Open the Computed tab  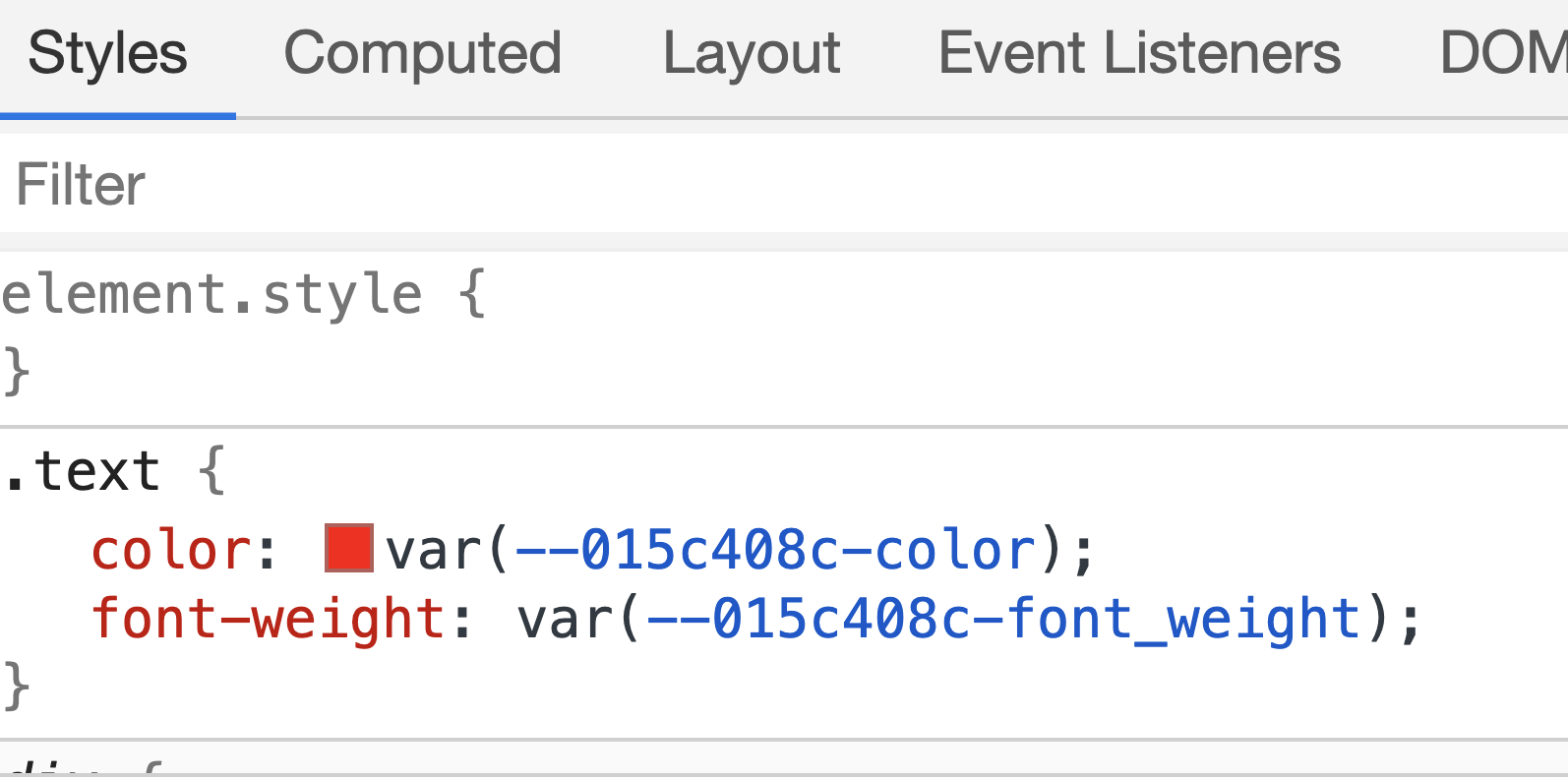click(422, 53)
